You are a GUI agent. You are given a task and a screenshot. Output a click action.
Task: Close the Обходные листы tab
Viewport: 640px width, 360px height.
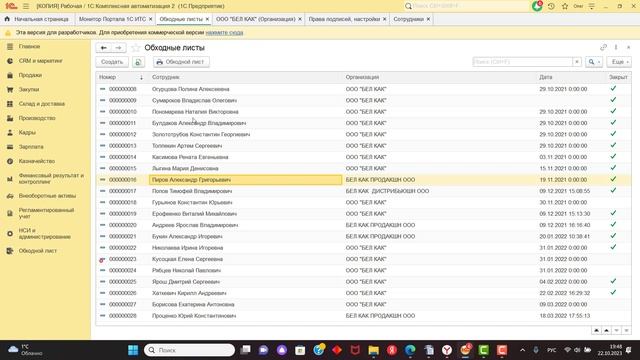click(207, 19)
